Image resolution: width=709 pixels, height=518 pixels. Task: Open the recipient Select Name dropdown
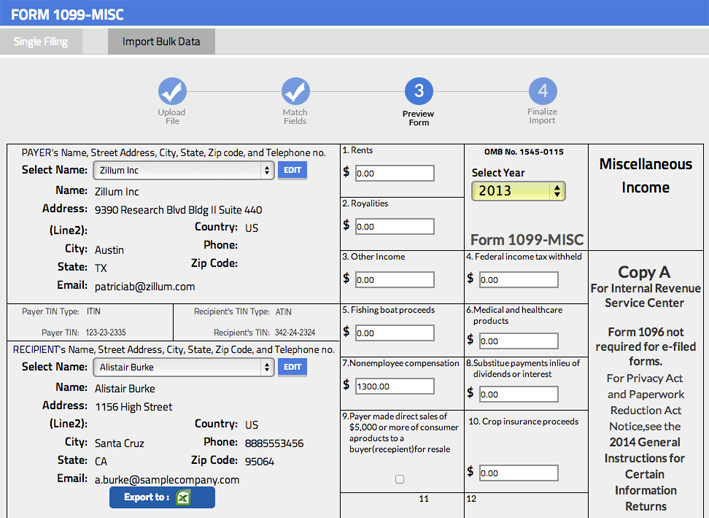click(183, 368)
